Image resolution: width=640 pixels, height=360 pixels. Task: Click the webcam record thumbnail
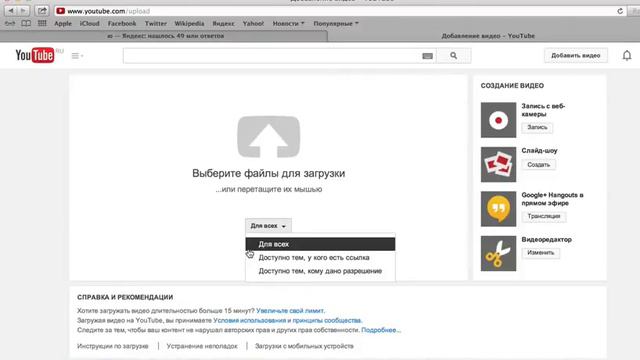click(x=498, y=120)
